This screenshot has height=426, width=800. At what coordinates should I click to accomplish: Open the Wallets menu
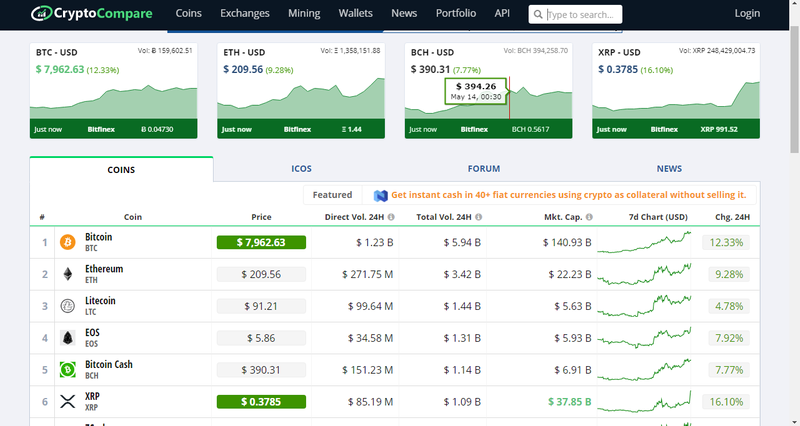(x=356, y=13)
